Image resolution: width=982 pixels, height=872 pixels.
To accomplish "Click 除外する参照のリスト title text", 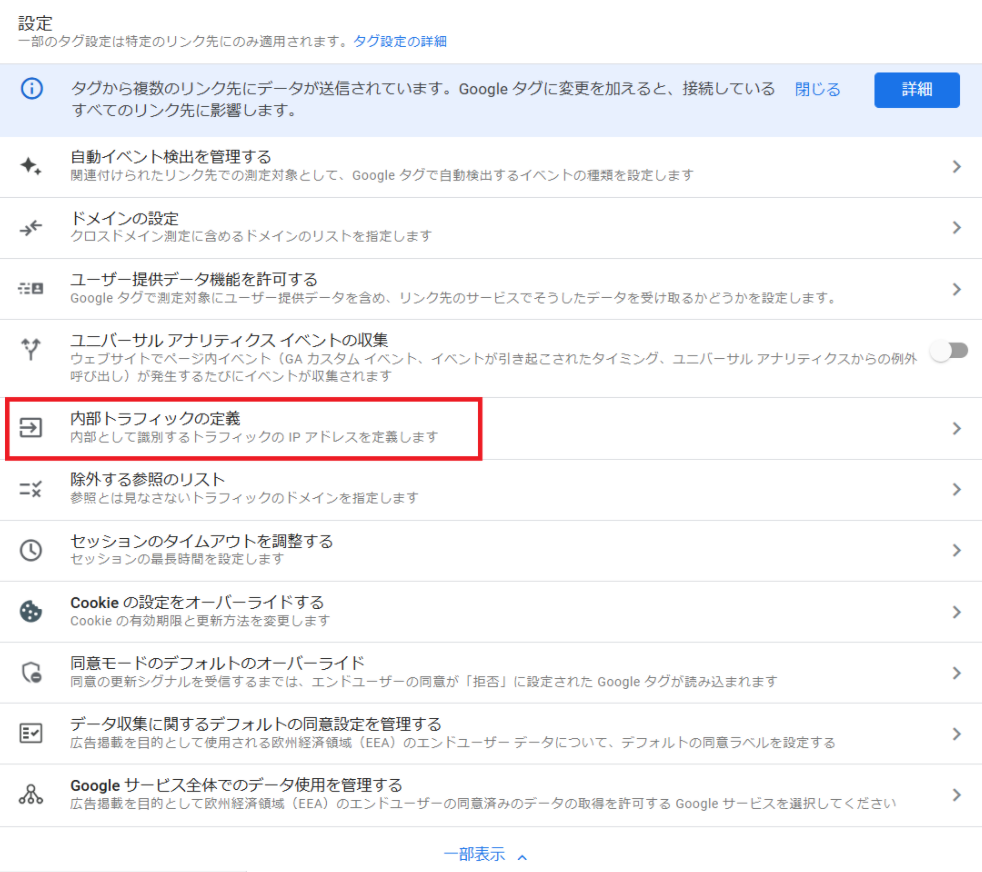I will click(148, 479).
